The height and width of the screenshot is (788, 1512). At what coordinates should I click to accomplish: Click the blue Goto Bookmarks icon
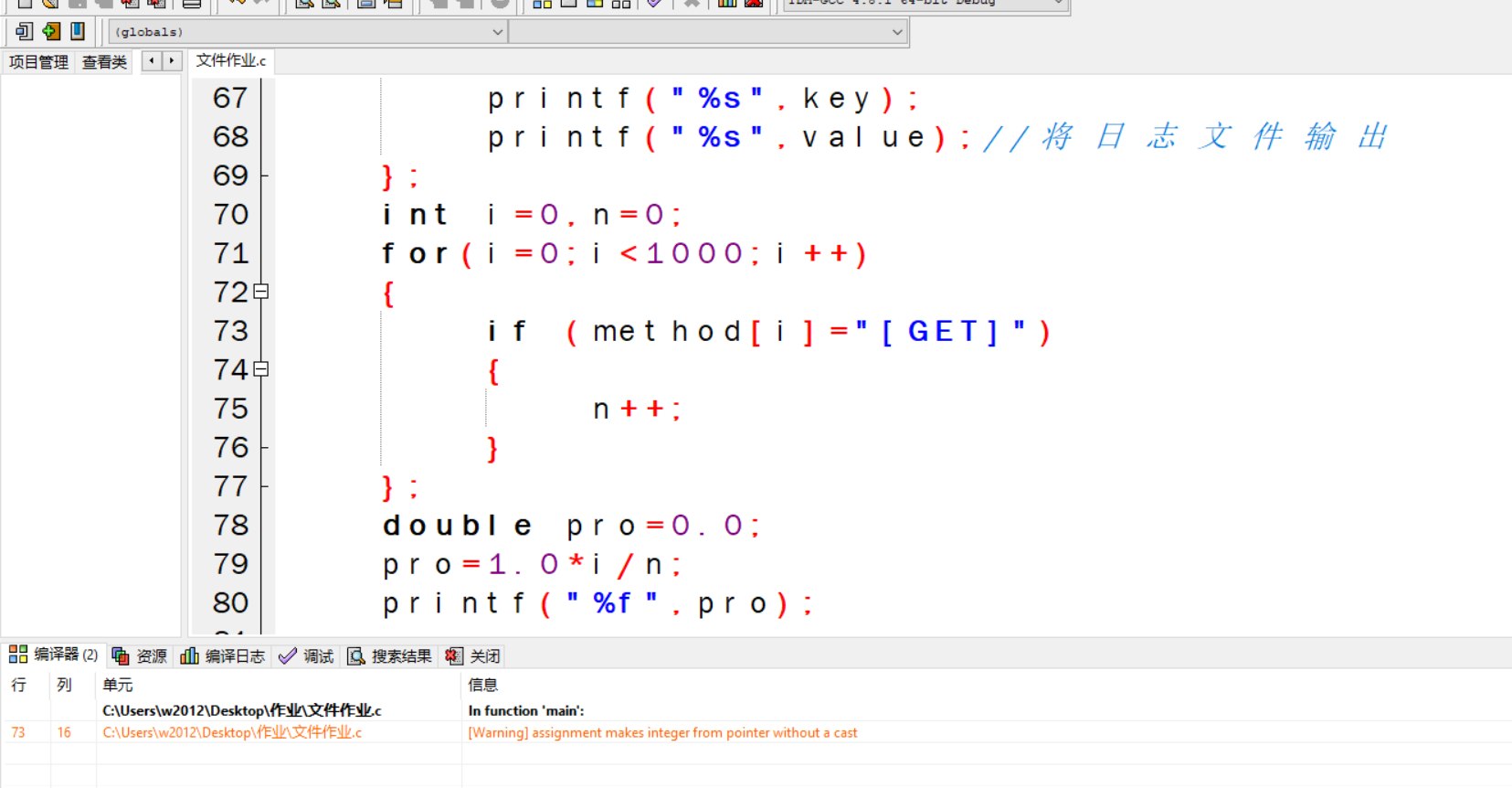(x=78, y=31)
